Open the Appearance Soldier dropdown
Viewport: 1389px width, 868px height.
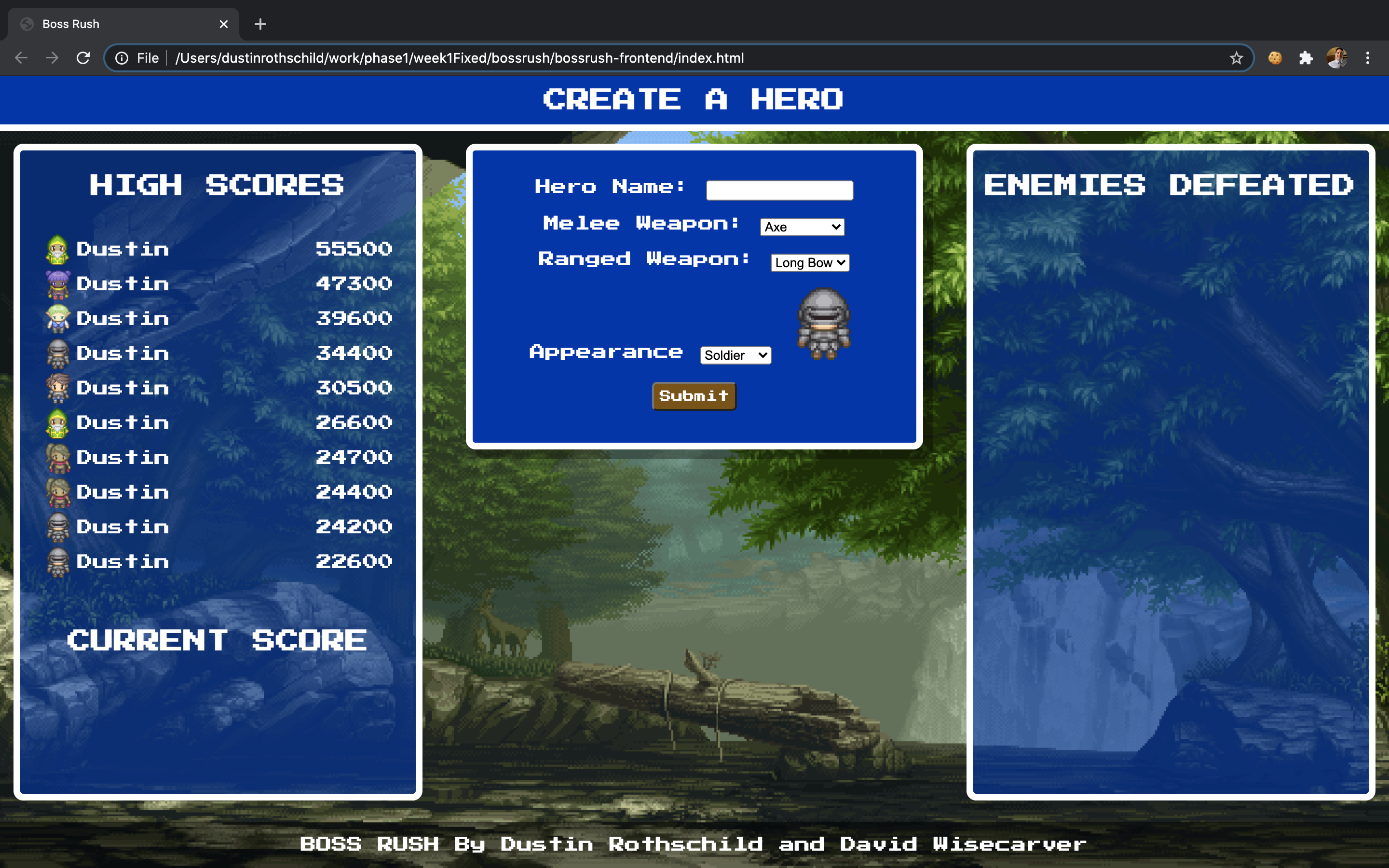click(x=735, y=355)
